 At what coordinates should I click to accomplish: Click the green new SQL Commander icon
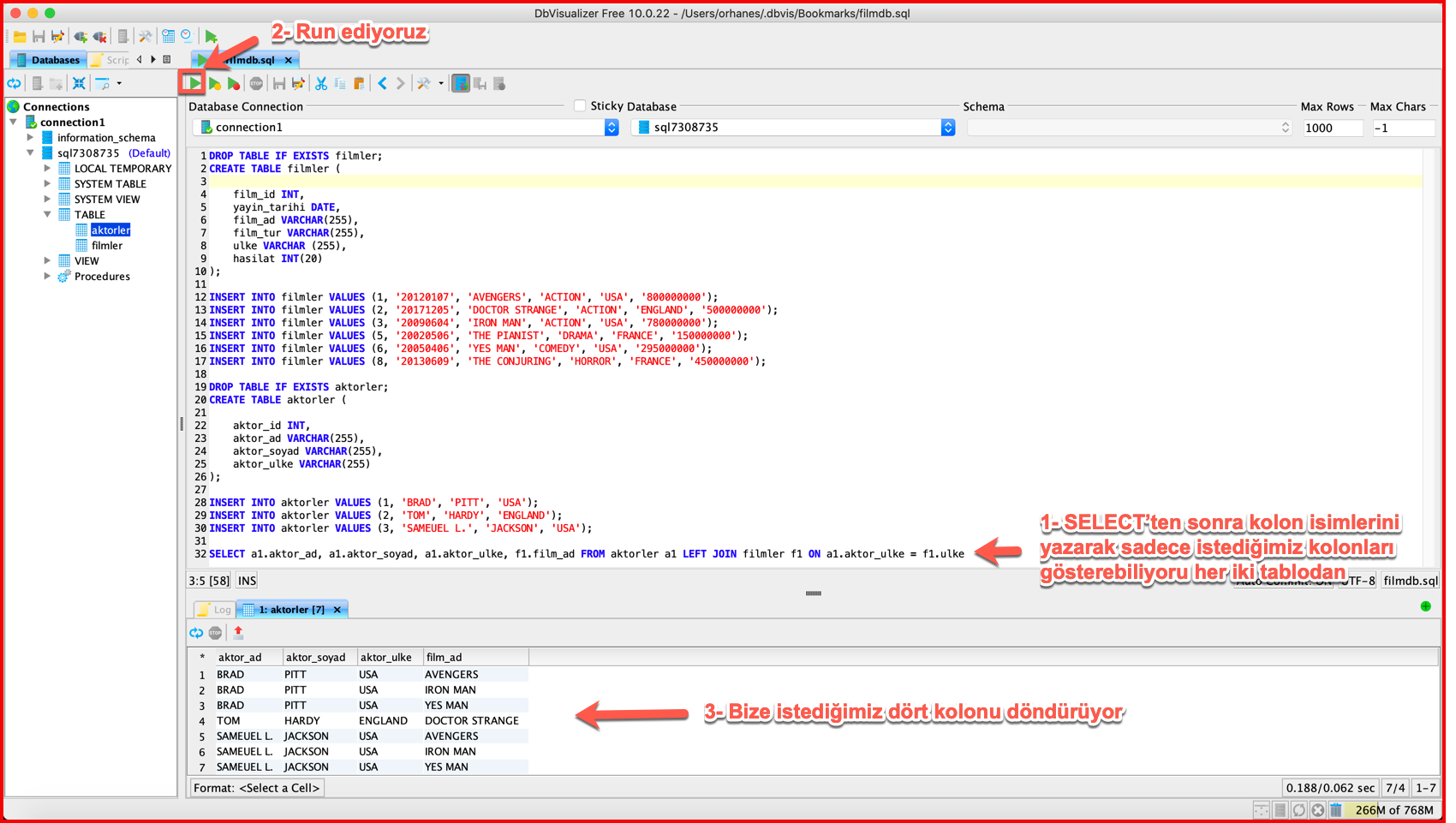(211, 37)
